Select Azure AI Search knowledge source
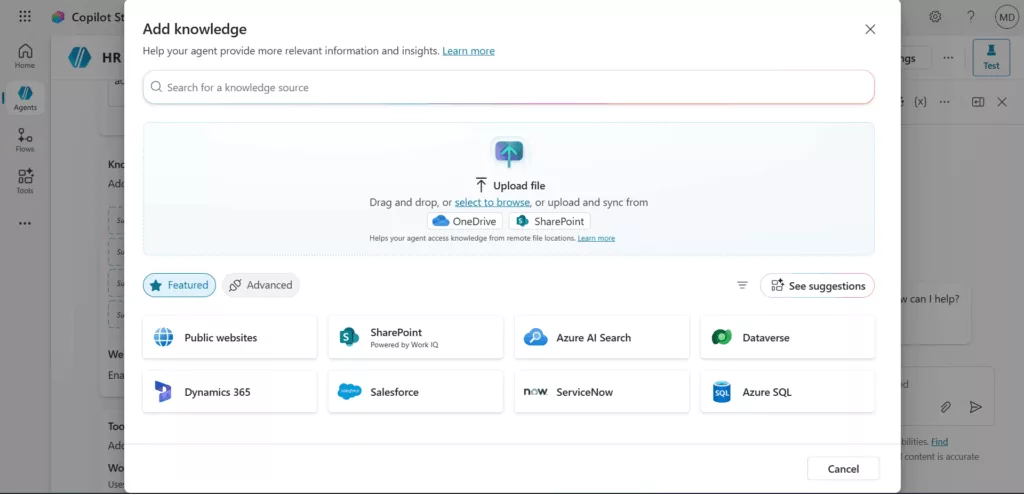 click(x=601, y=337)
